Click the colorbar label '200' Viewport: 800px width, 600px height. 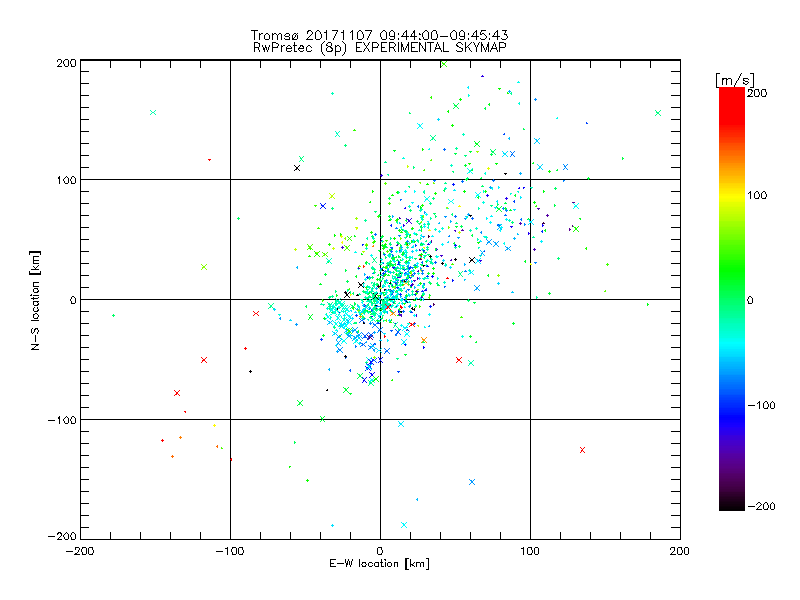coord(757,93)
